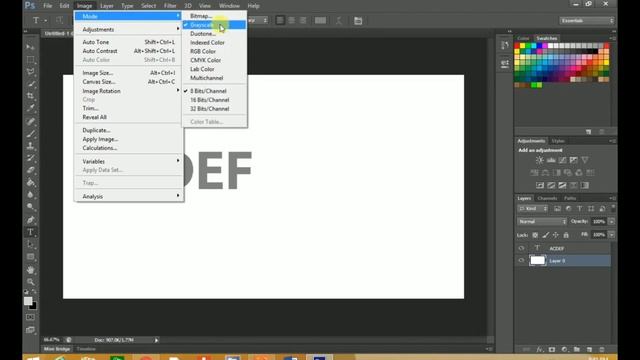Click the foreground color box
The height and width of the screenshot is (360, 640).
(28, 301)
